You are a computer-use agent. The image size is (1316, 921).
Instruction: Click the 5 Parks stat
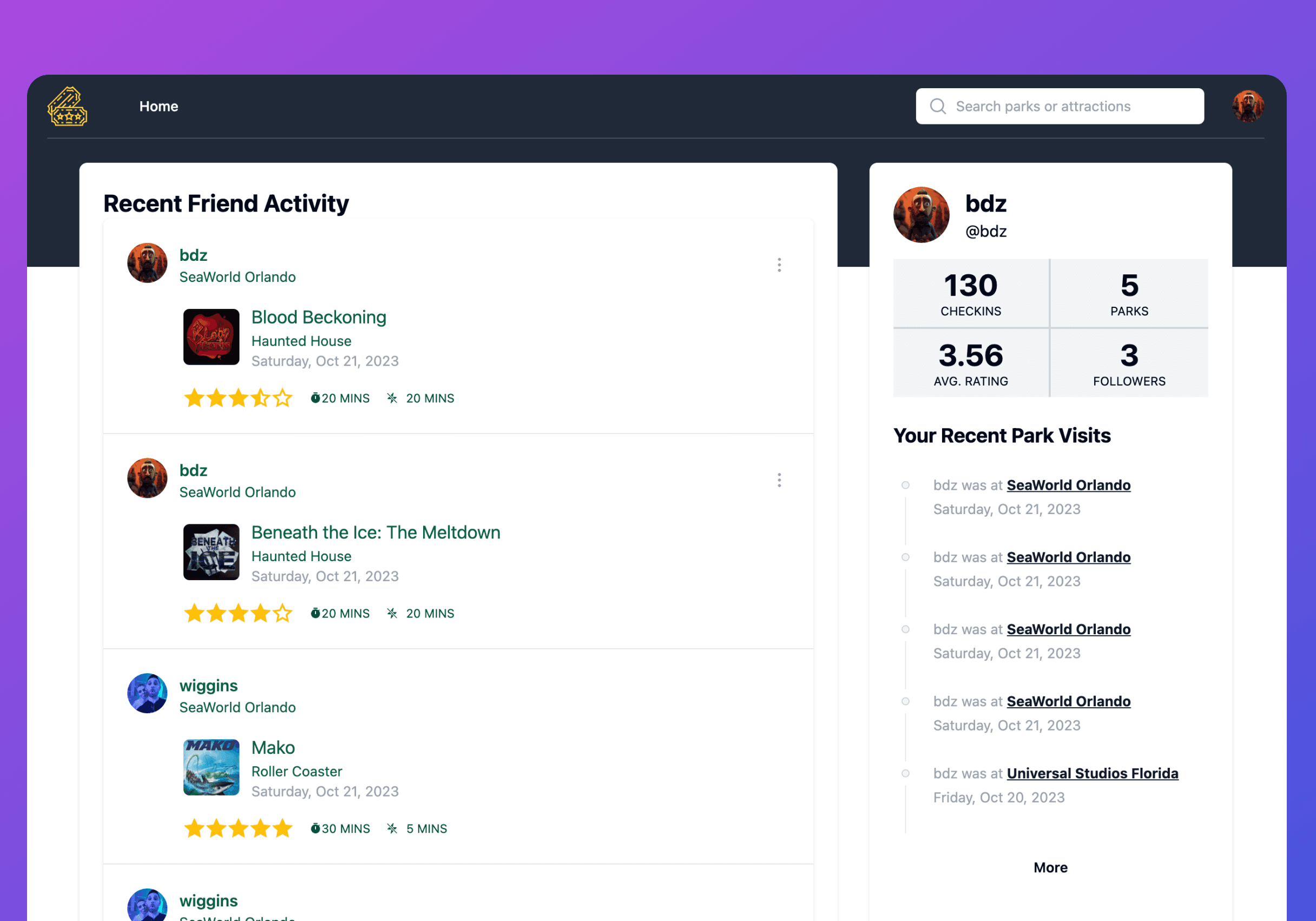1129,293
